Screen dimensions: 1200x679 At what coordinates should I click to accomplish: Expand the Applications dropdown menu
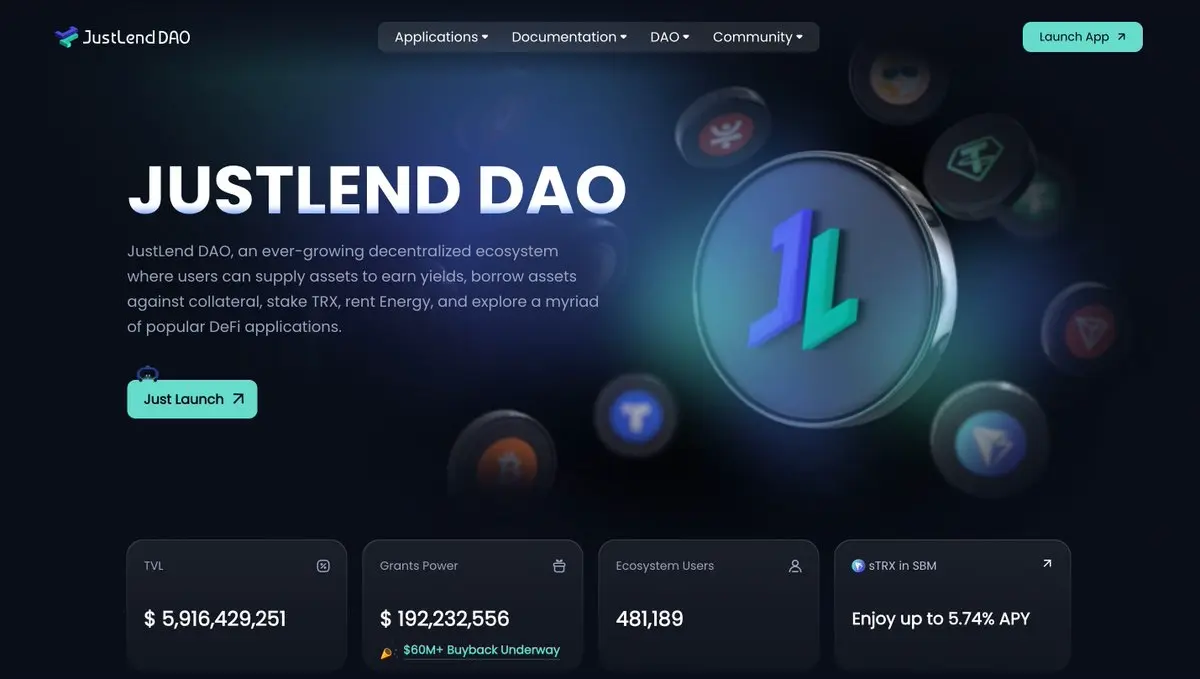click(x=441, y=37)
